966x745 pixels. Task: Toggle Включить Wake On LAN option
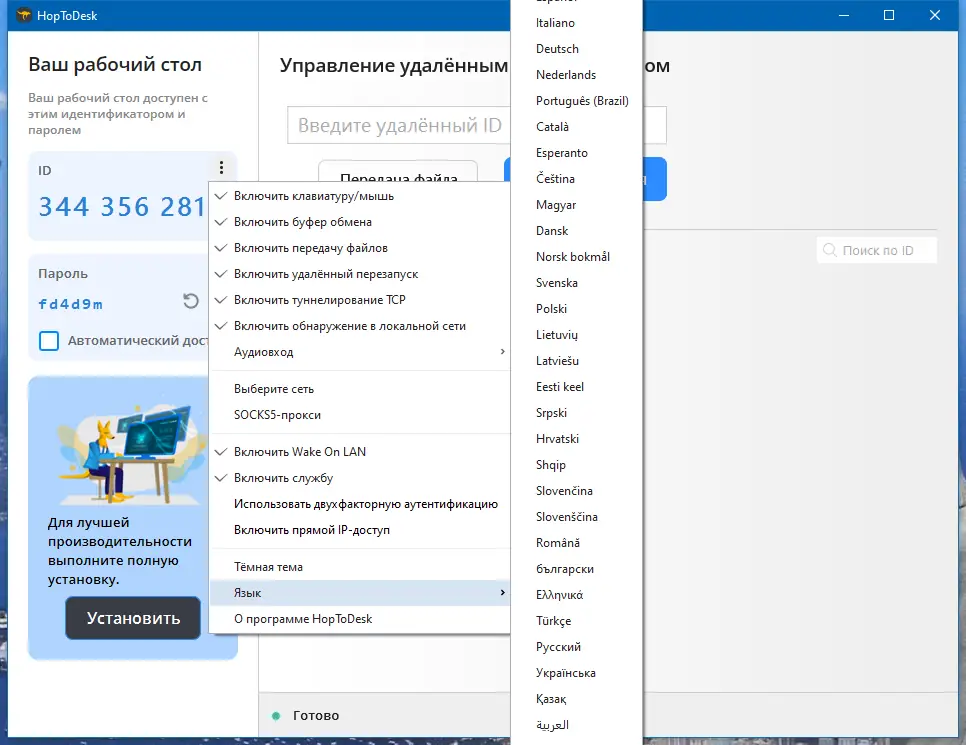coord(360,452)
